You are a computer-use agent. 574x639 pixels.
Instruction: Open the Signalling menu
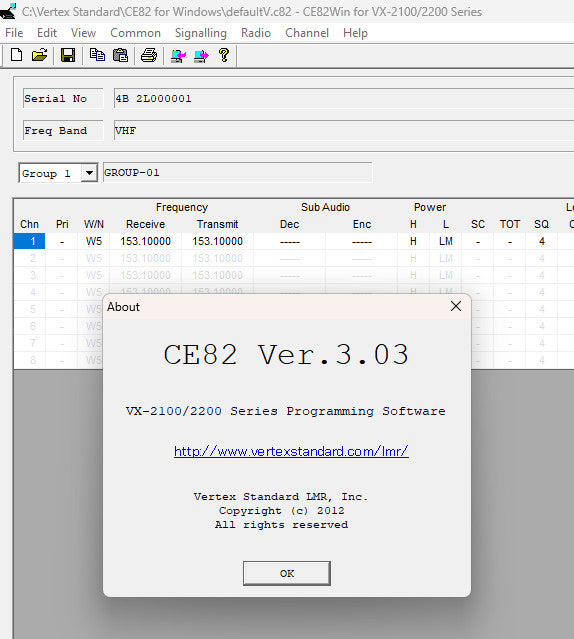point(201,33)
